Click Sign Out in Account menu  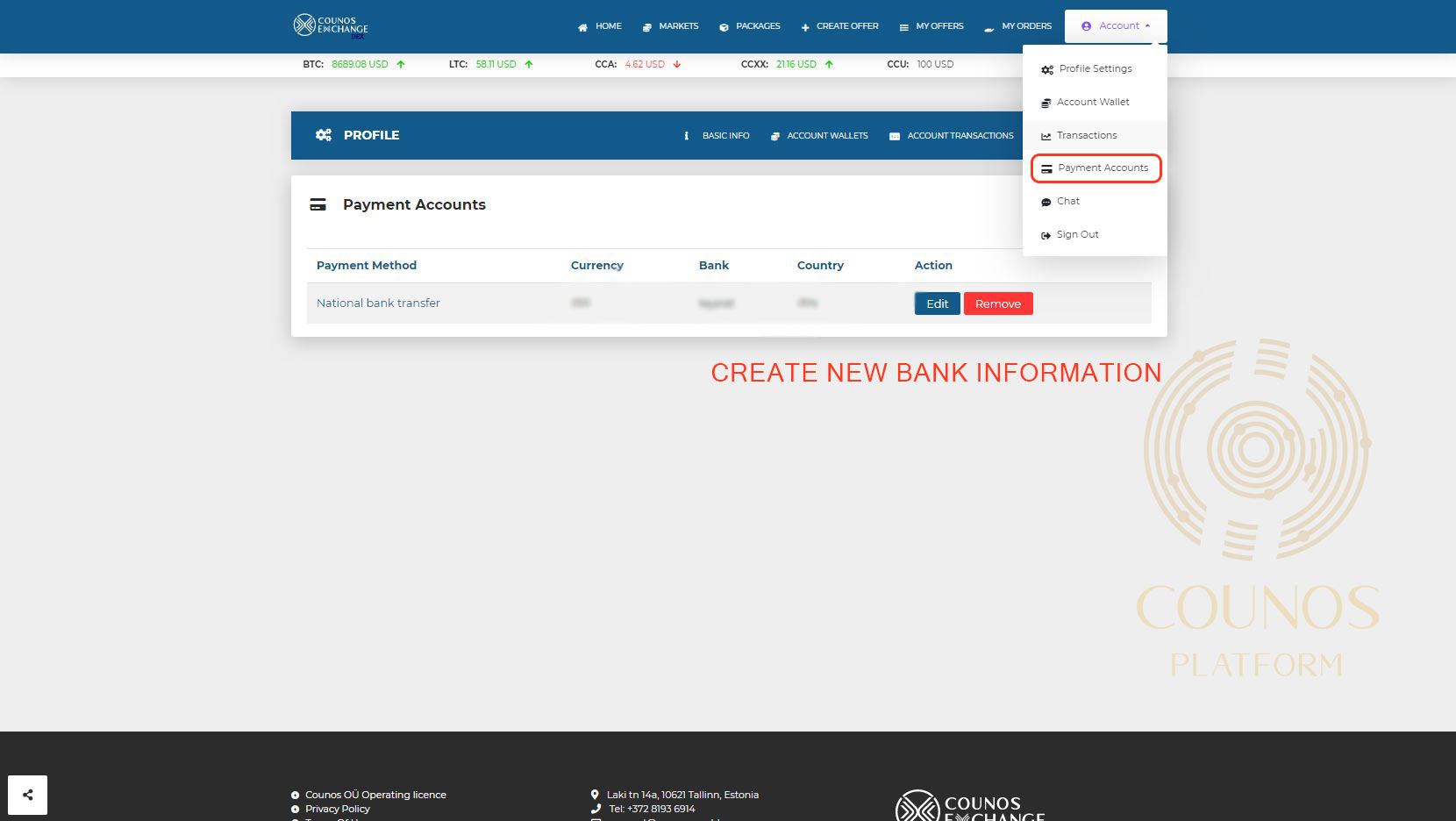point(1095,234)
